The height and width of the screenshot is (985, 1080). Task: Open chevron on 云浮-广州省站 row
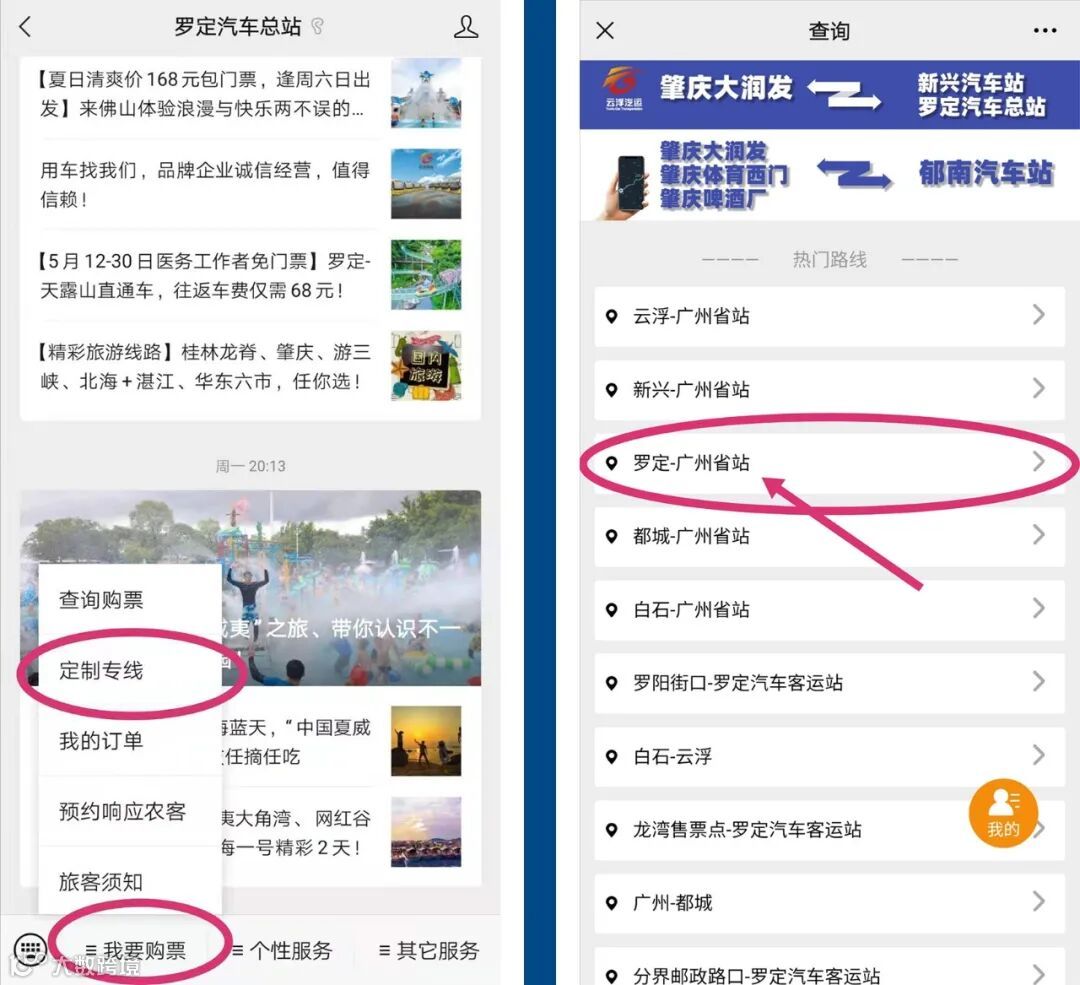(1039, 315)
